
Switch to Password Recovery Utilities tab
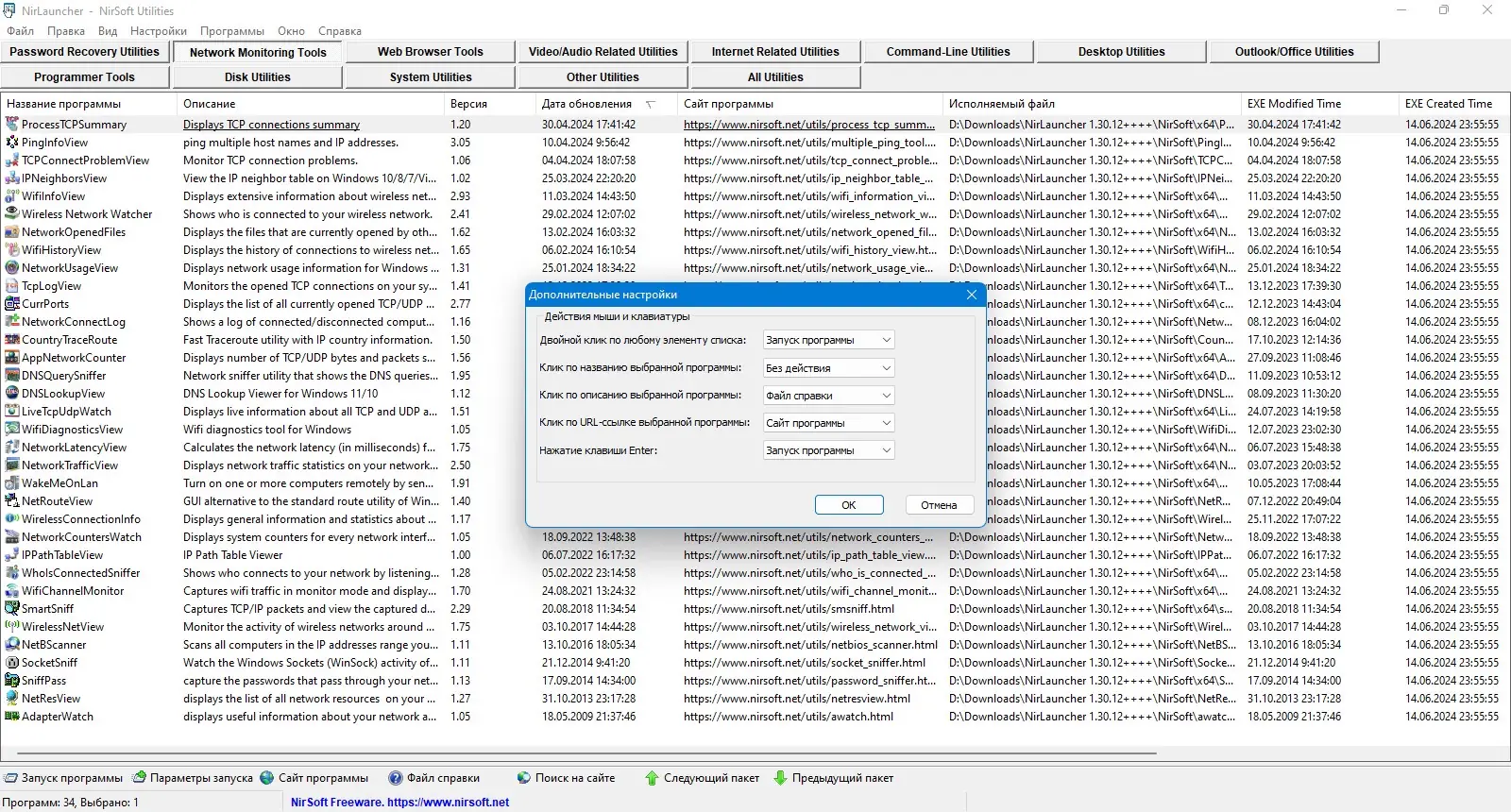(85, 52)
